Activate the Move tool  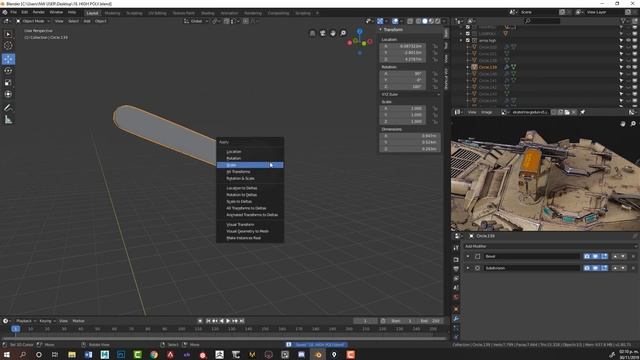8,59
